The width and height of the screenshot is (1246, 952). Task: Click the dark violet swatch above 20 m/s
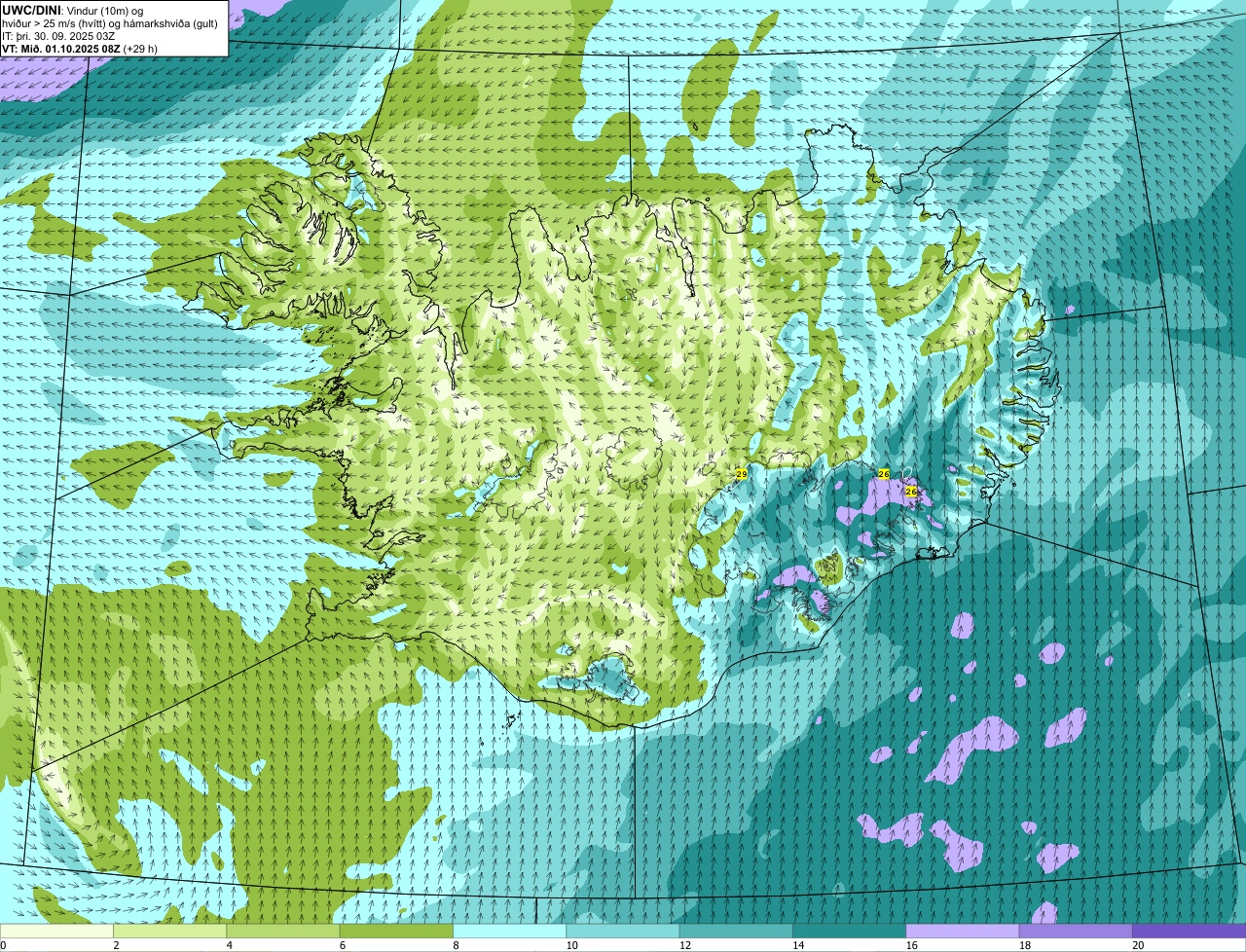[x=1190, y=931]
